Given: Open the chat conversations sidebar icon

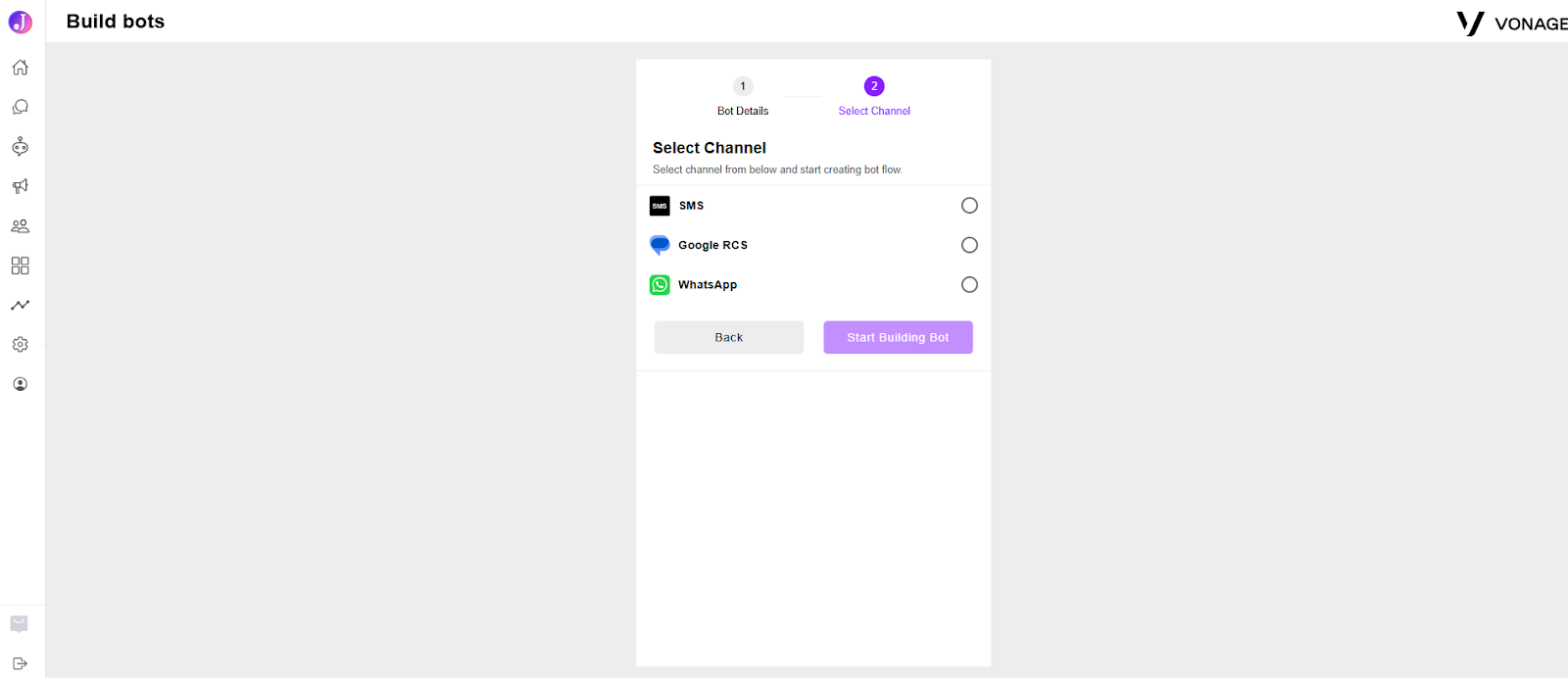Looking at the screenshot, I should 20,107.
